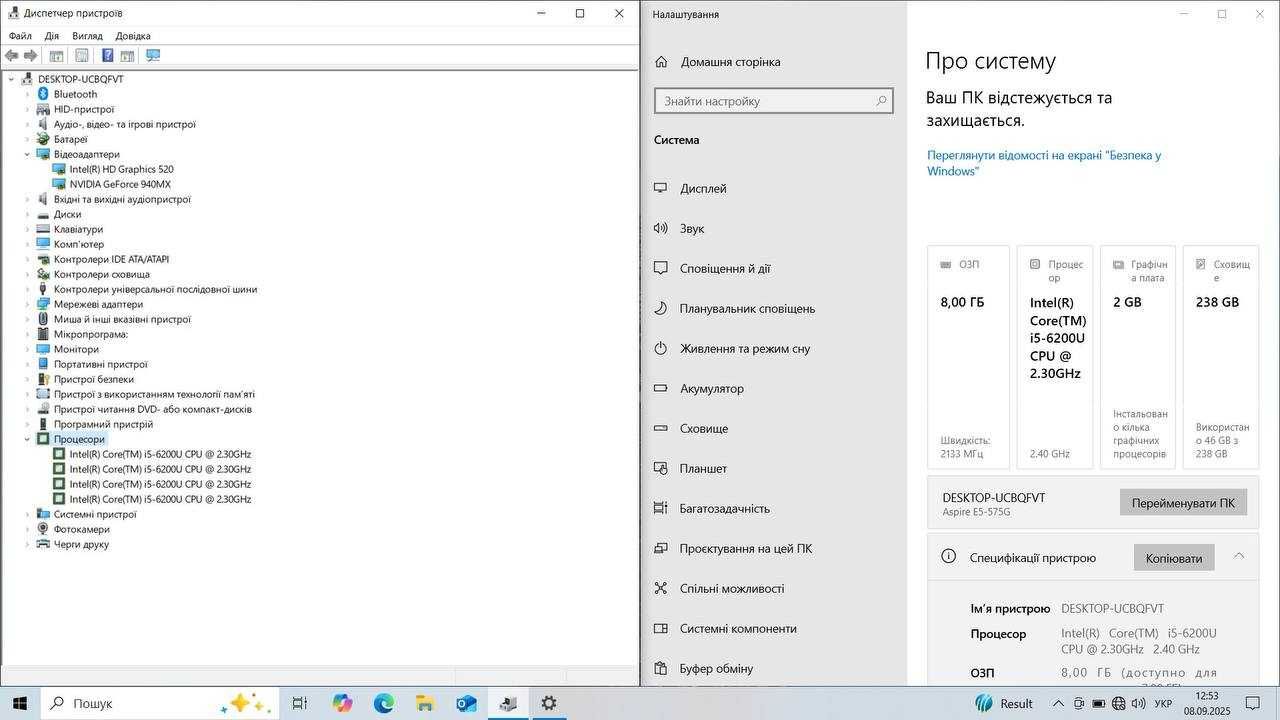Viewport: 1280px width, 720px height.
Task: Open the Дія menu
Action: coord(51,36)
